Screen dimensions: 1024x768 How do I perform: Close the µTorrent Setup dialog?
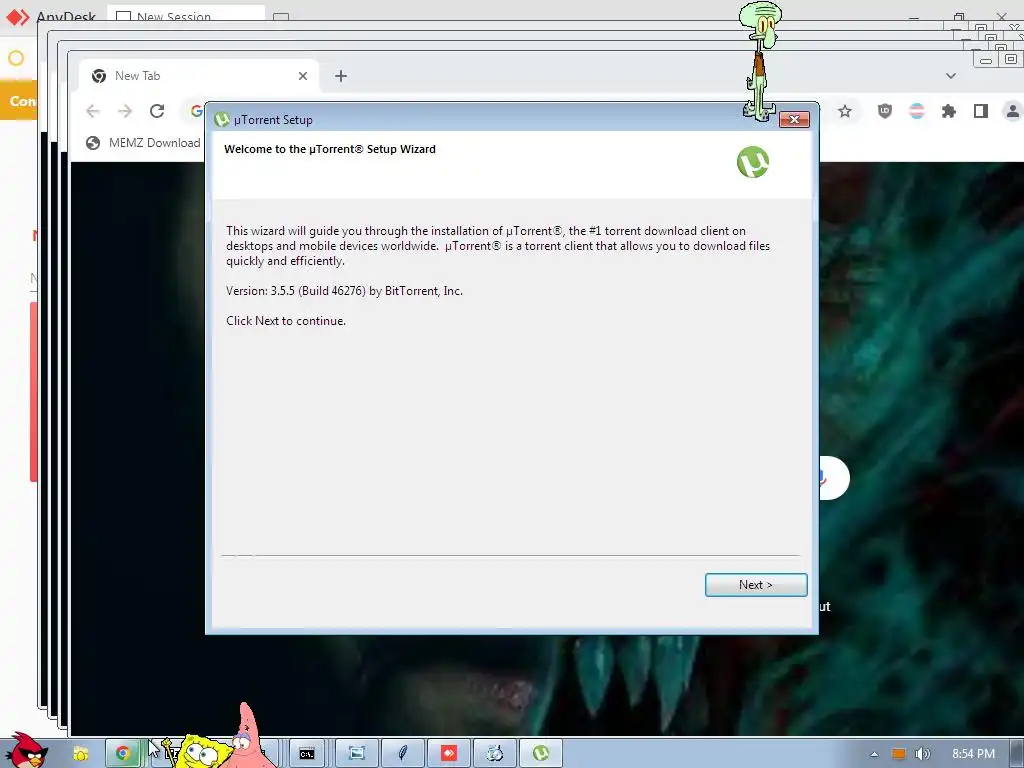coord(794,120)
